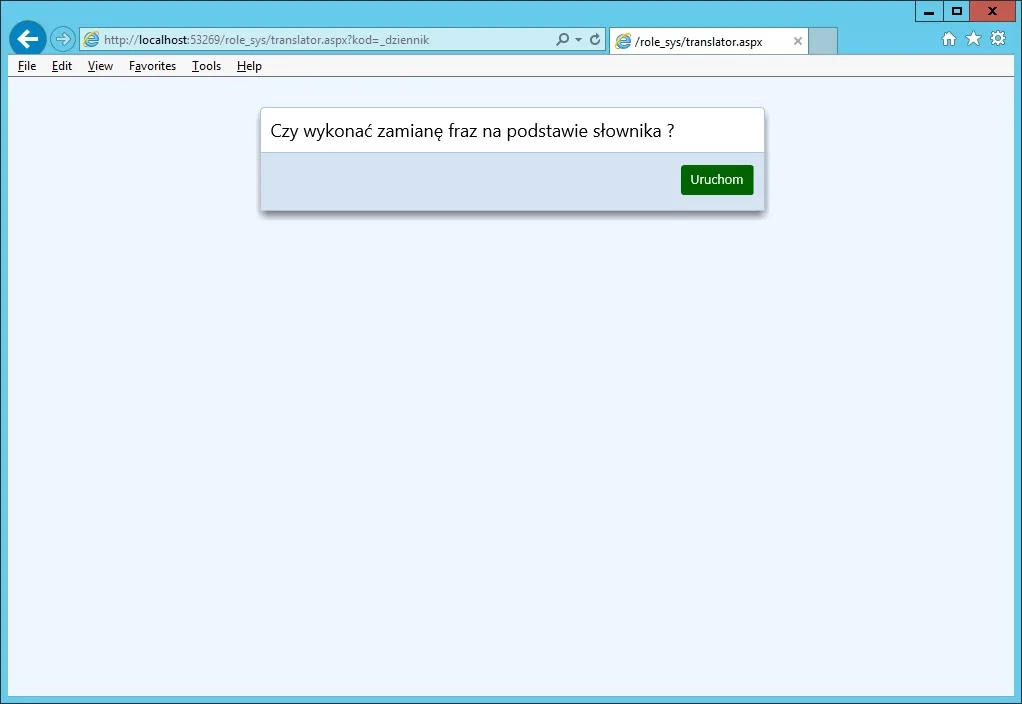Open the Edit menu

[62, 66]
